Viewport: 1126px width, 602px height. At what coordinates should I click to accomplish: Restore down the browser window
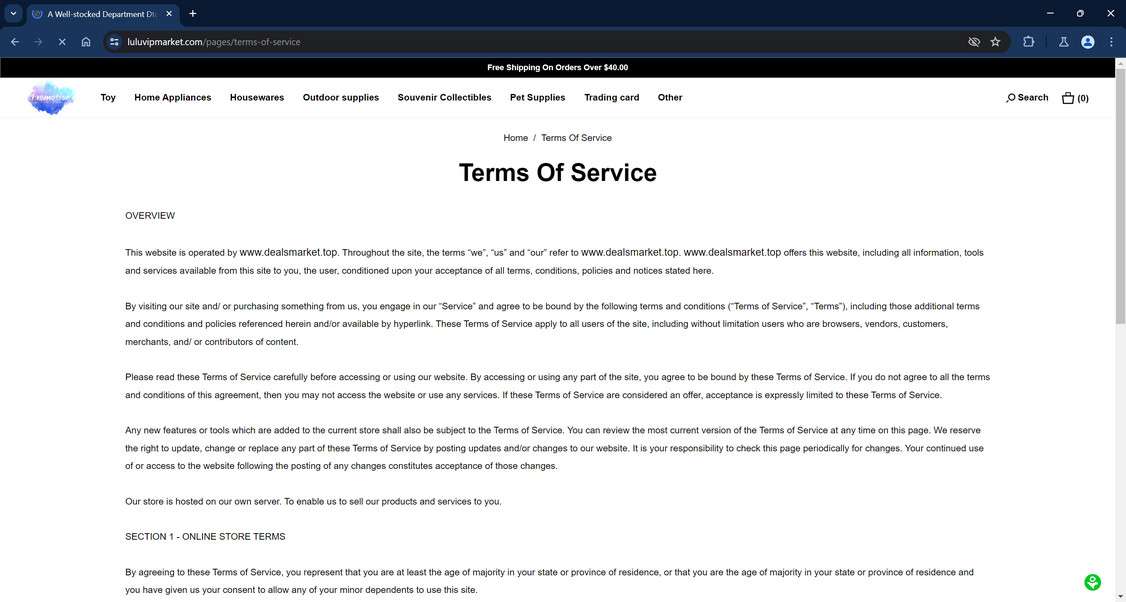click(1080, 14)
